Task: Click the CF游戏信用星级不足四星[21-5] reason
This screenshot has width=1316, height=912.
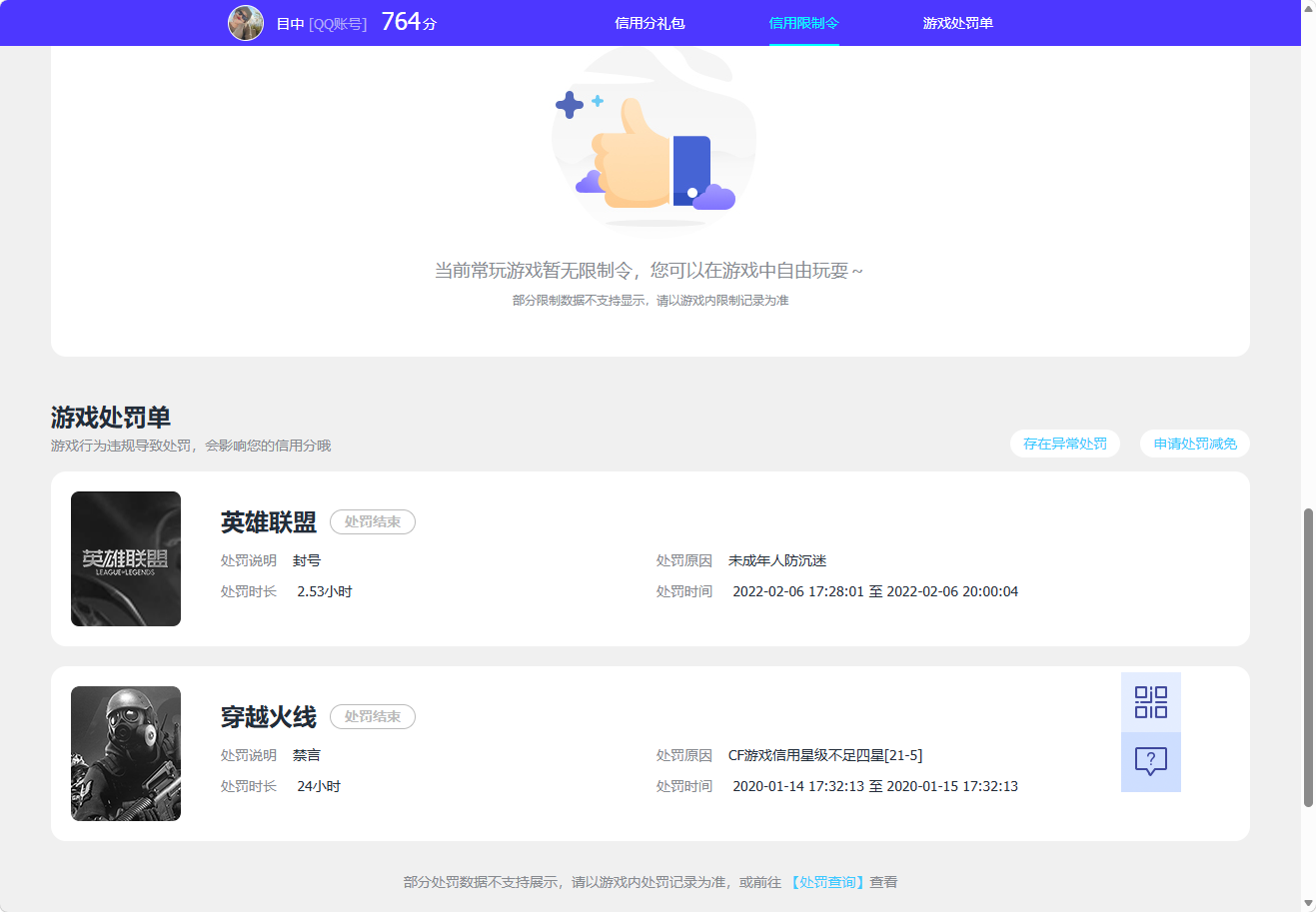Action: [825, 755]
